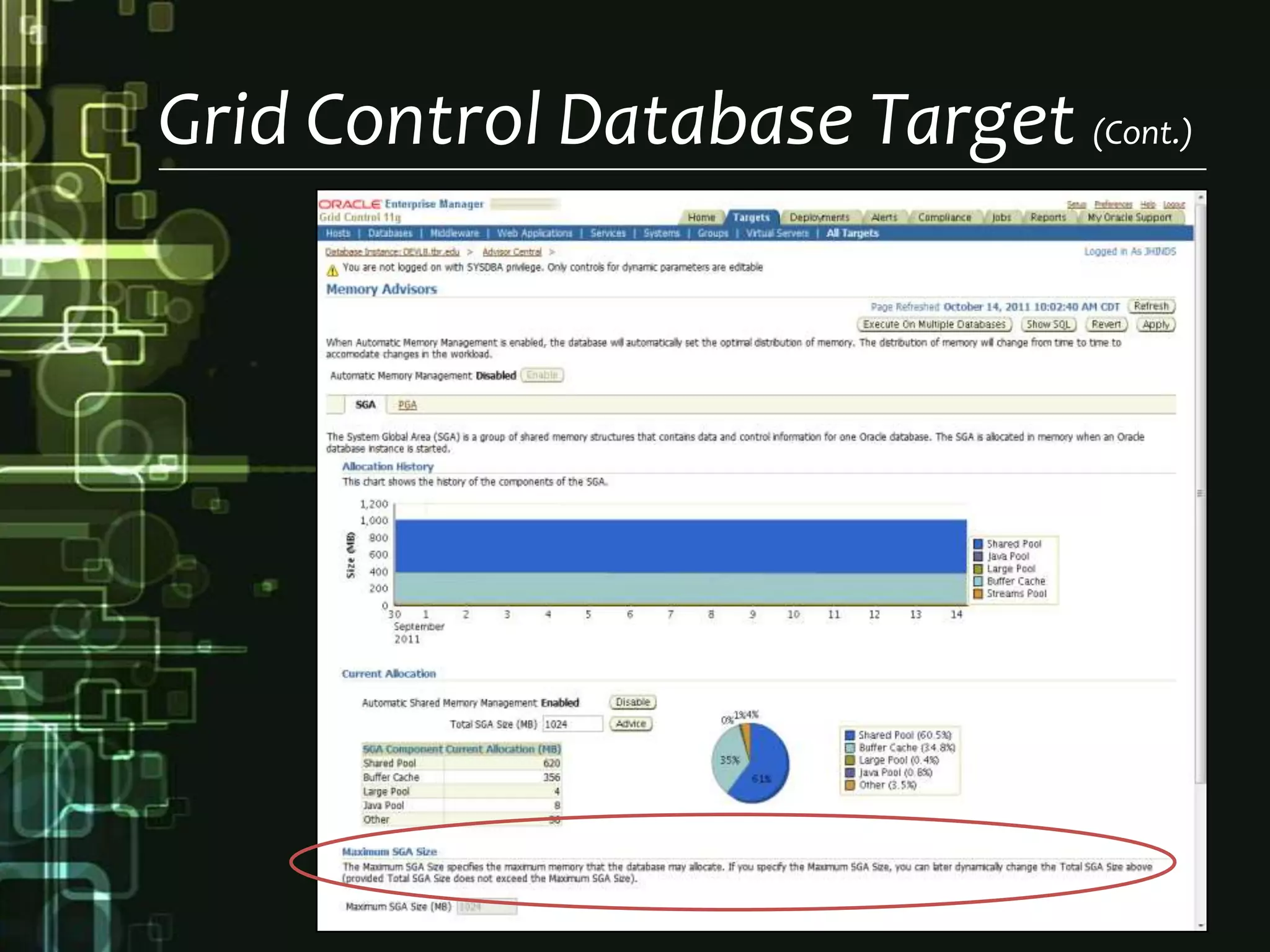
Task: Click the Setup link
Action: point(1077,205)
